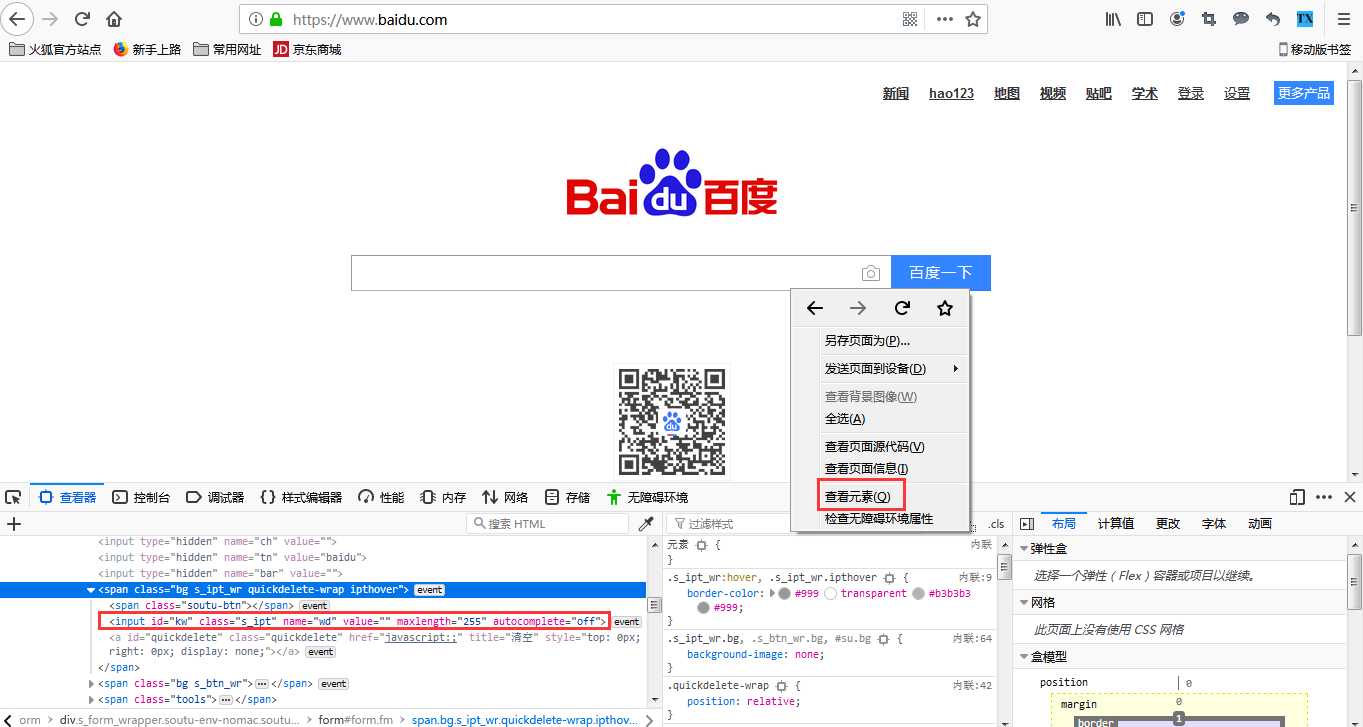The image size is (1363, 727).
Task: Bookmark this page with the address bar star
Action: 972,19
